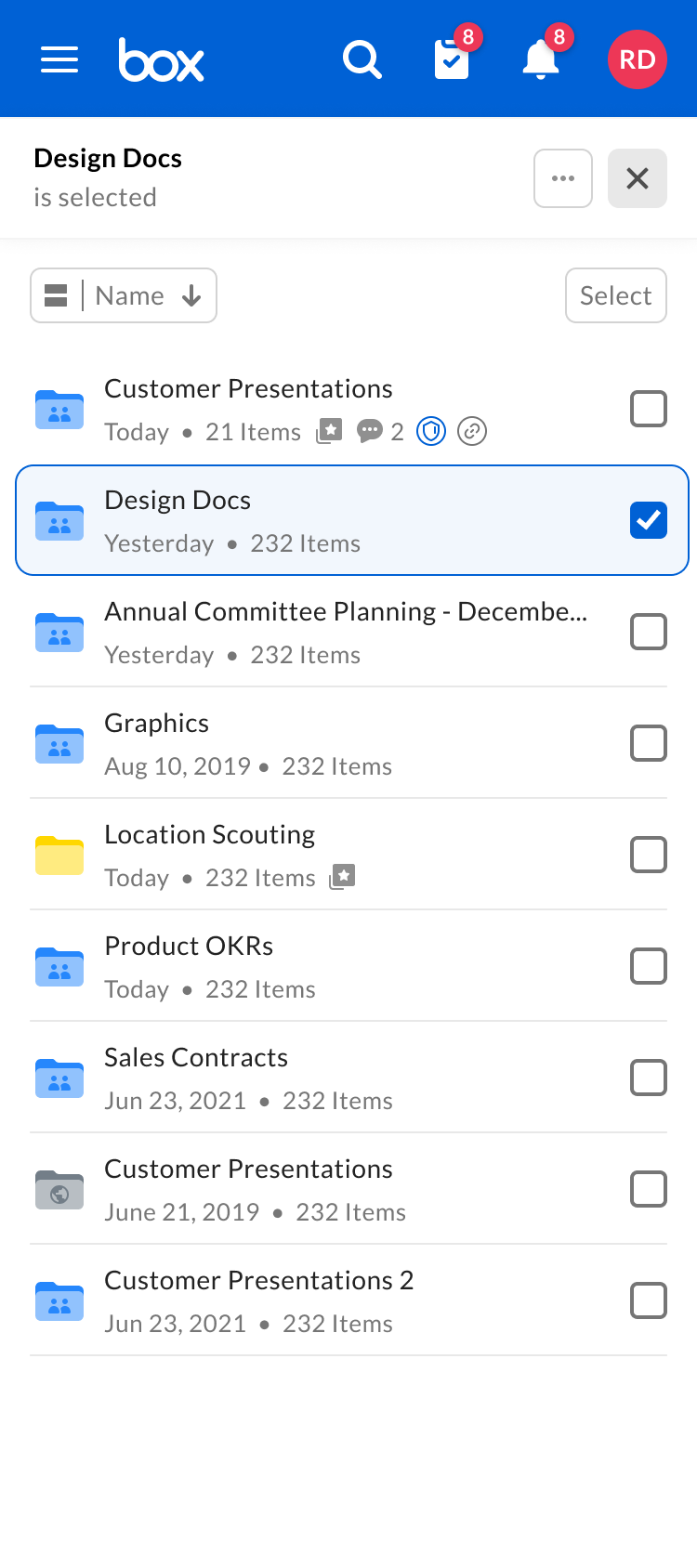The width and height of the screenshot is (697, 1568).
Task: Click the Select button
Action: (x=616, y=295)
